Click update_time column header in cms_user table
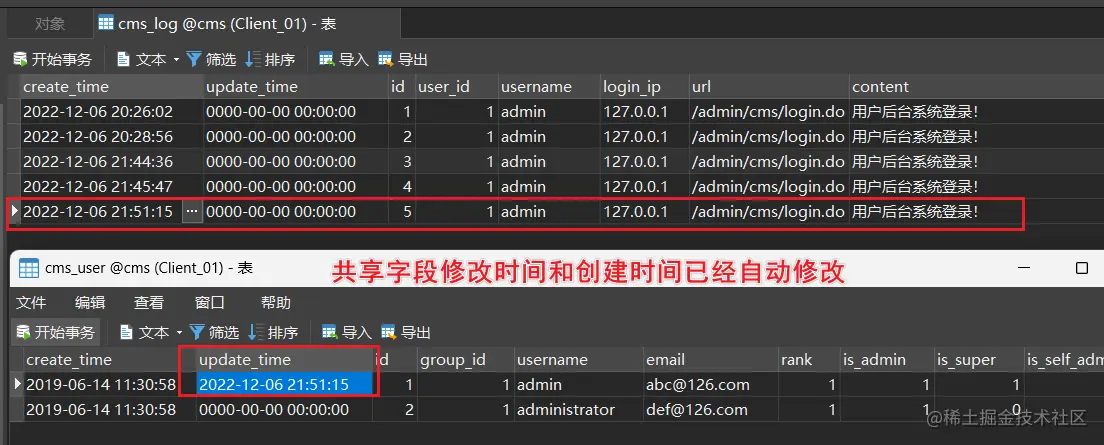 pyautogui.click(x=285, y=360)
